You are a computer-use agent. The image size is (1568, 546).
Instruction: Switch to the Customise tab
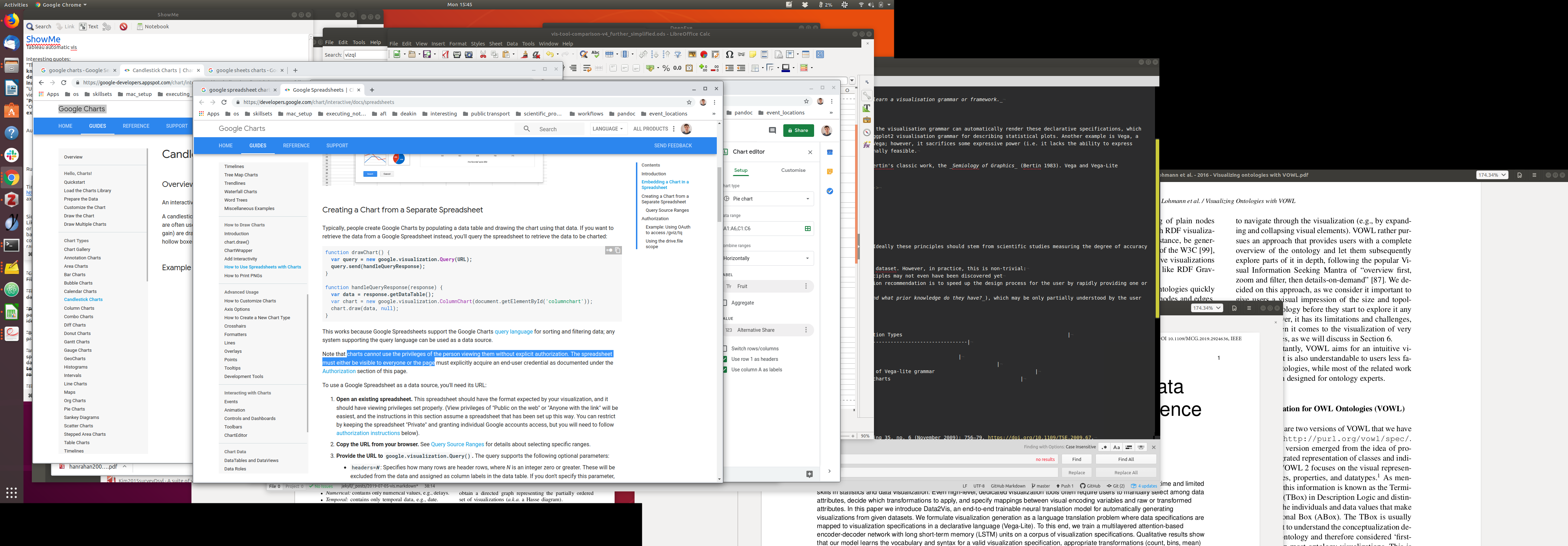[793, 170]
